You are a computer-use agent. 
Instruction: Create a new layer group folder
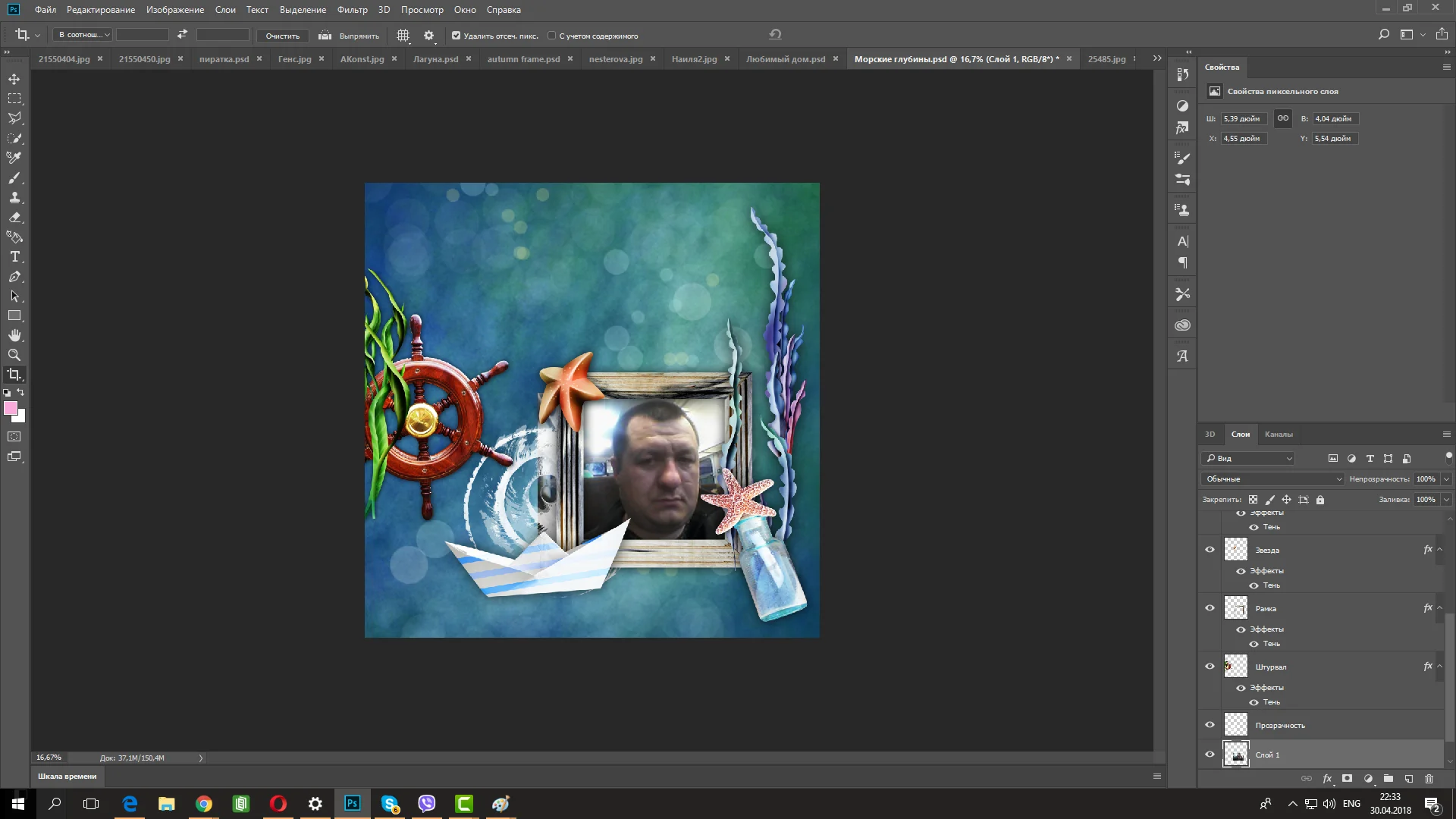[1388, 779]
